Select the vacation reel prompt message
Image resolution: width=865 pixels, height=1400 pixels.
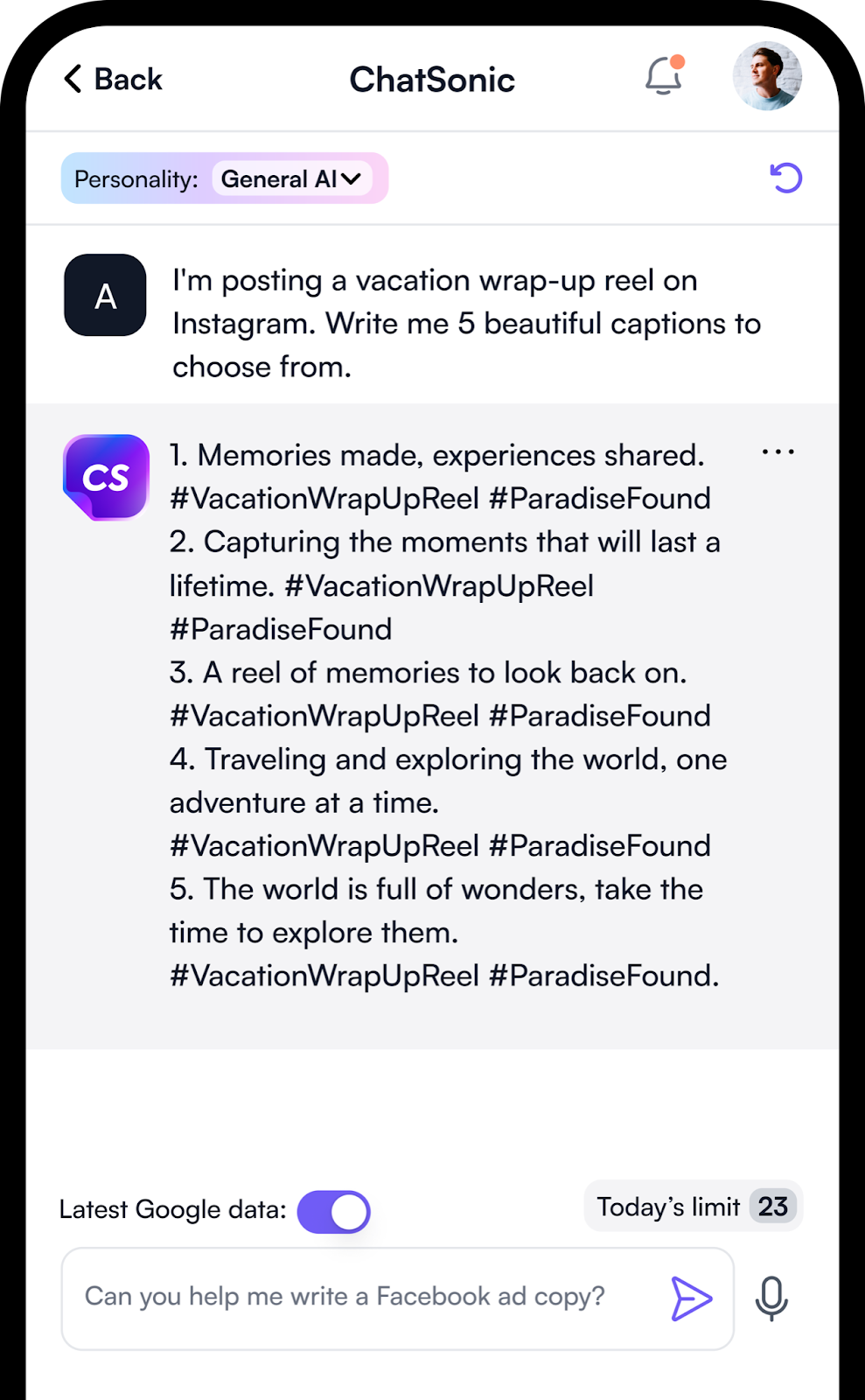466,323
